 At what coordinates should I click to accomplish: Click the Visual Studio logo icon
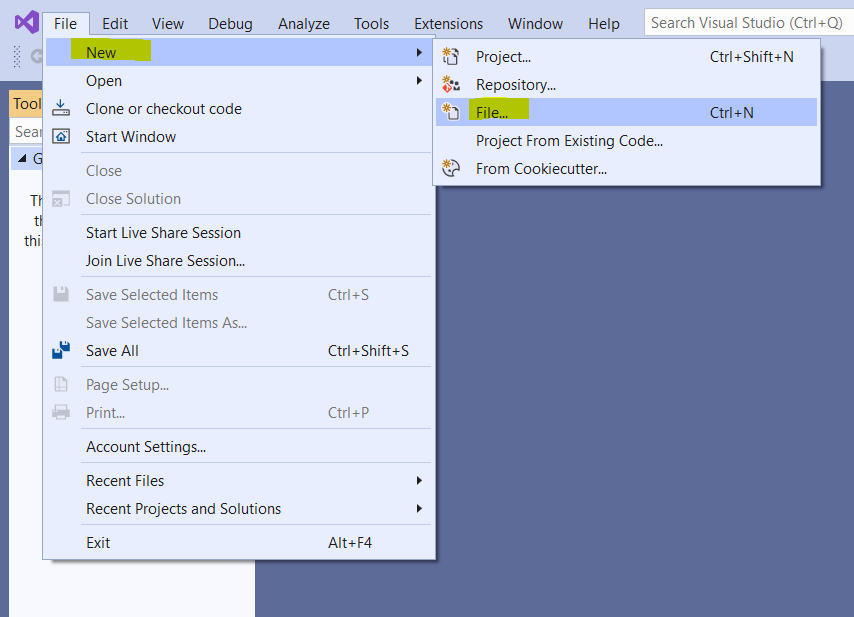[x=25, y=22]
